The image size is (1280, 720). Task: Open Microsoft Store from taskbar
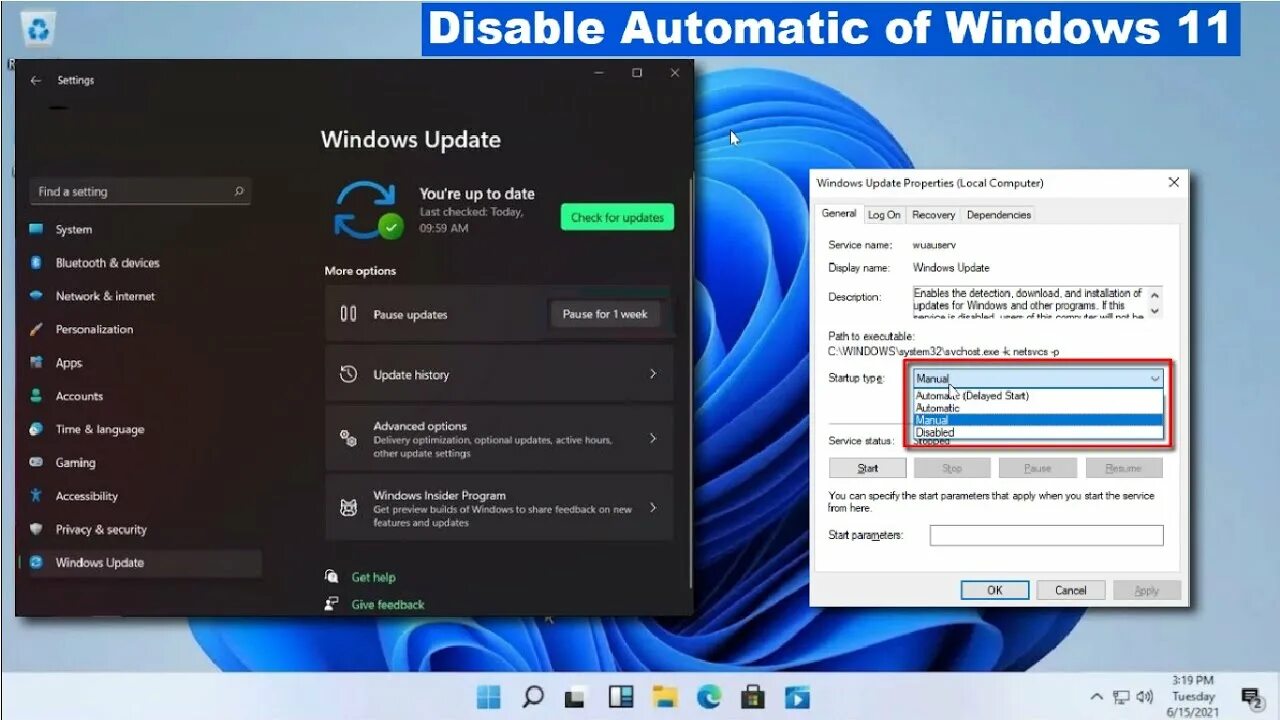tap(753, 697)
